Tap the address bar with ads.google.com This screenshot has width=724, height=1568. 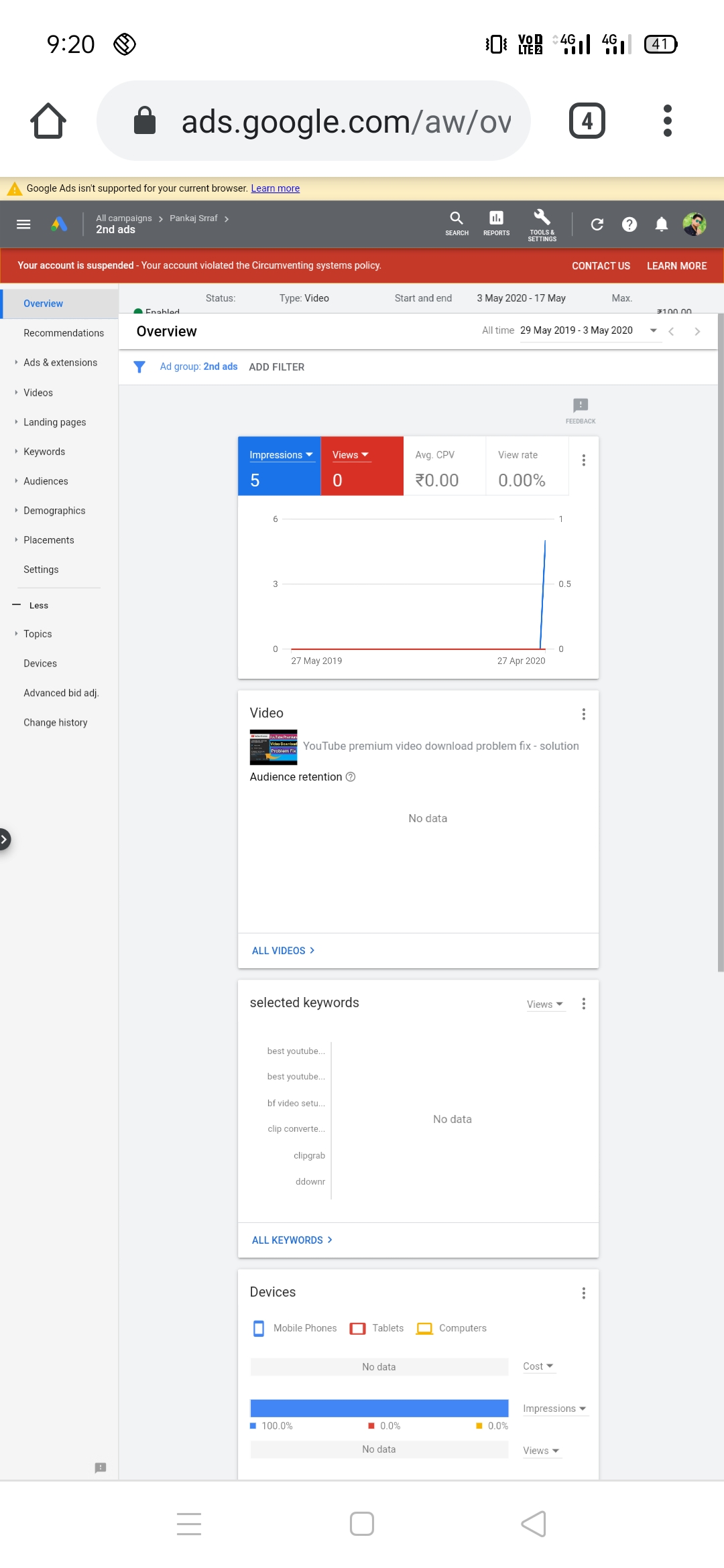pos(314,121)
